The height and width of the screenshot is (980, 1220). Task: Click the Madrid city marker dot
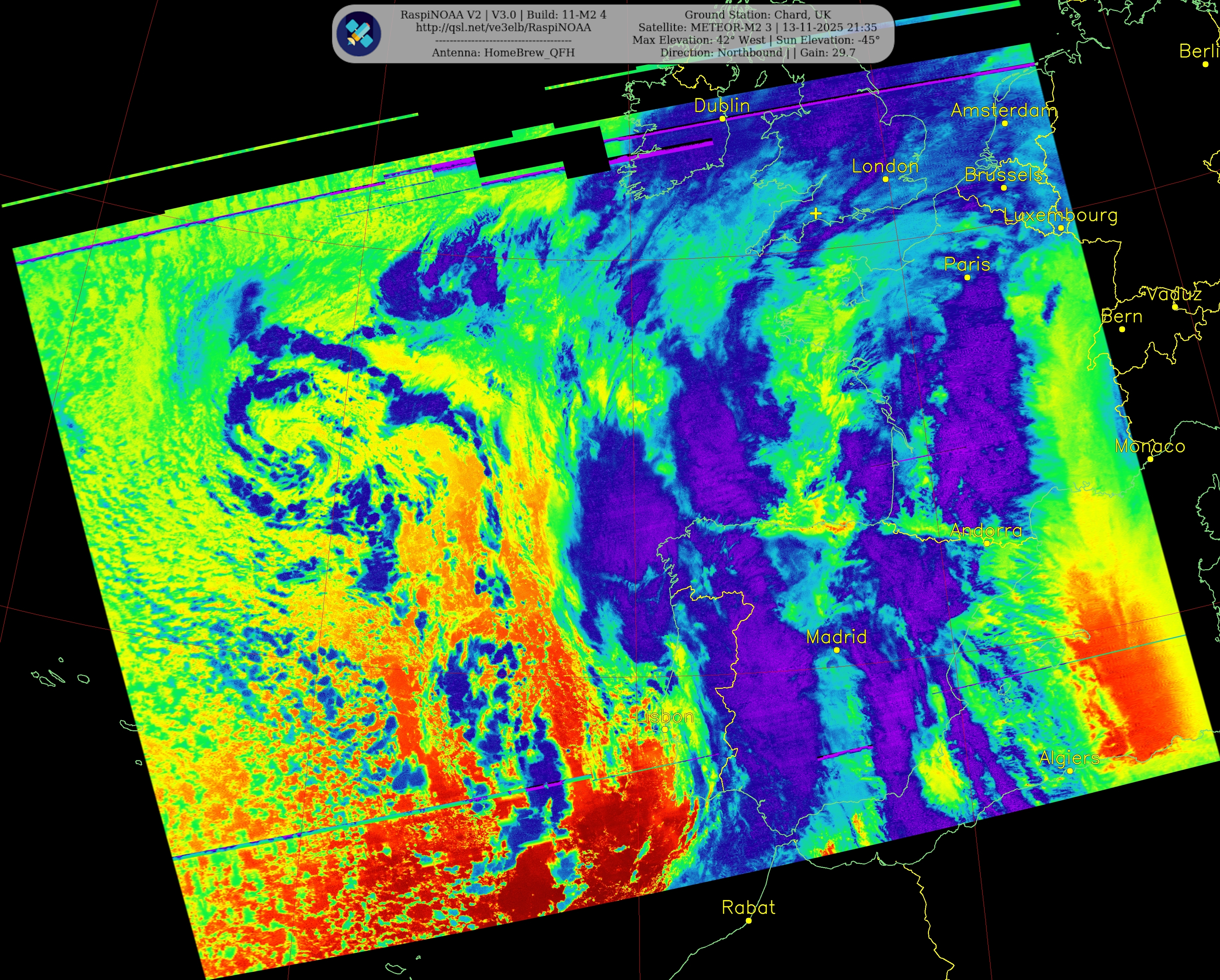coord(837,650)
